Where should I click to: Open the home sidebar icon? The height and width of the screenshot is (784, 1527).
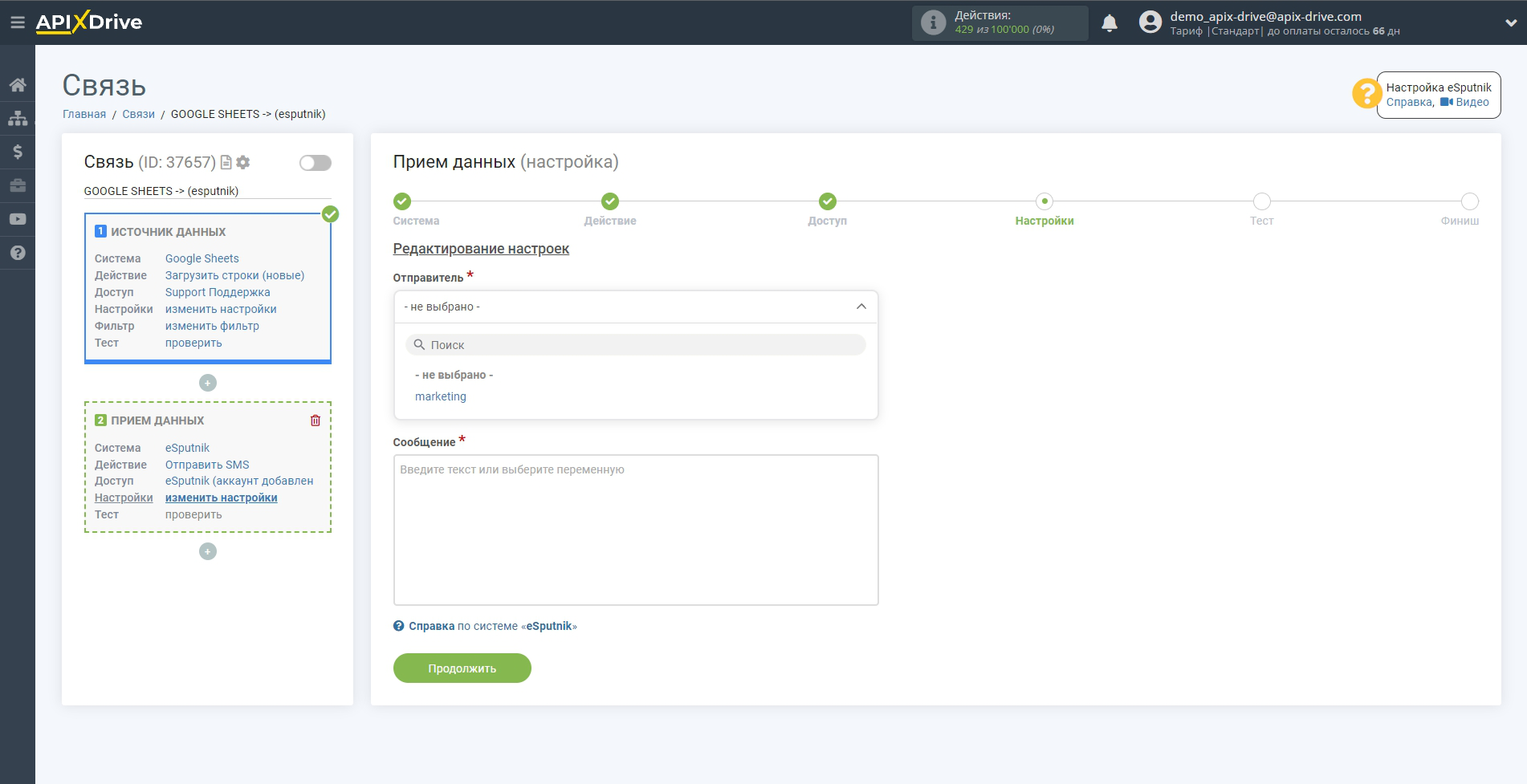coord(18,85)
